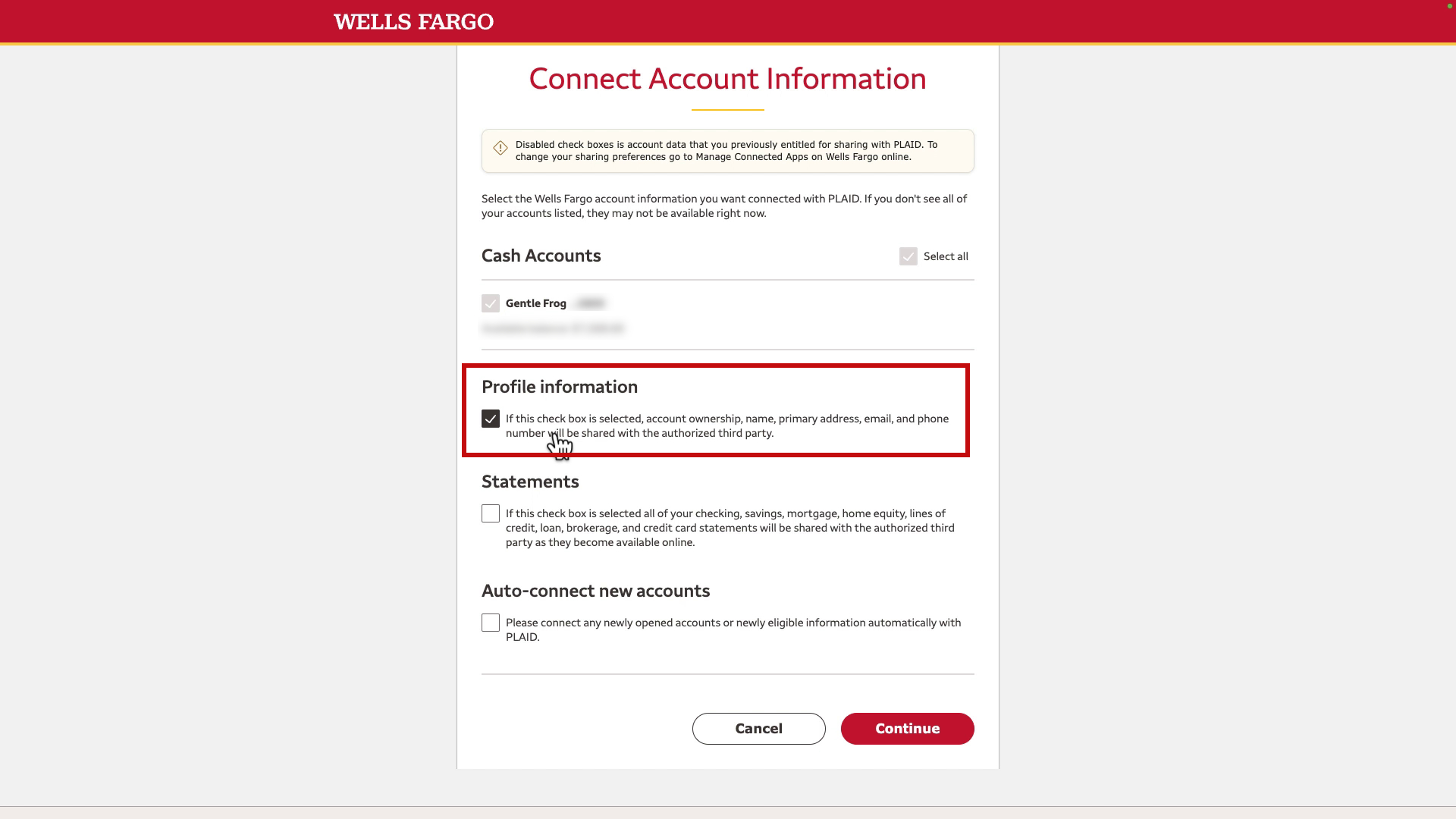
Task: Click the Cash Accounts heading
Action: tap(541, 256)
